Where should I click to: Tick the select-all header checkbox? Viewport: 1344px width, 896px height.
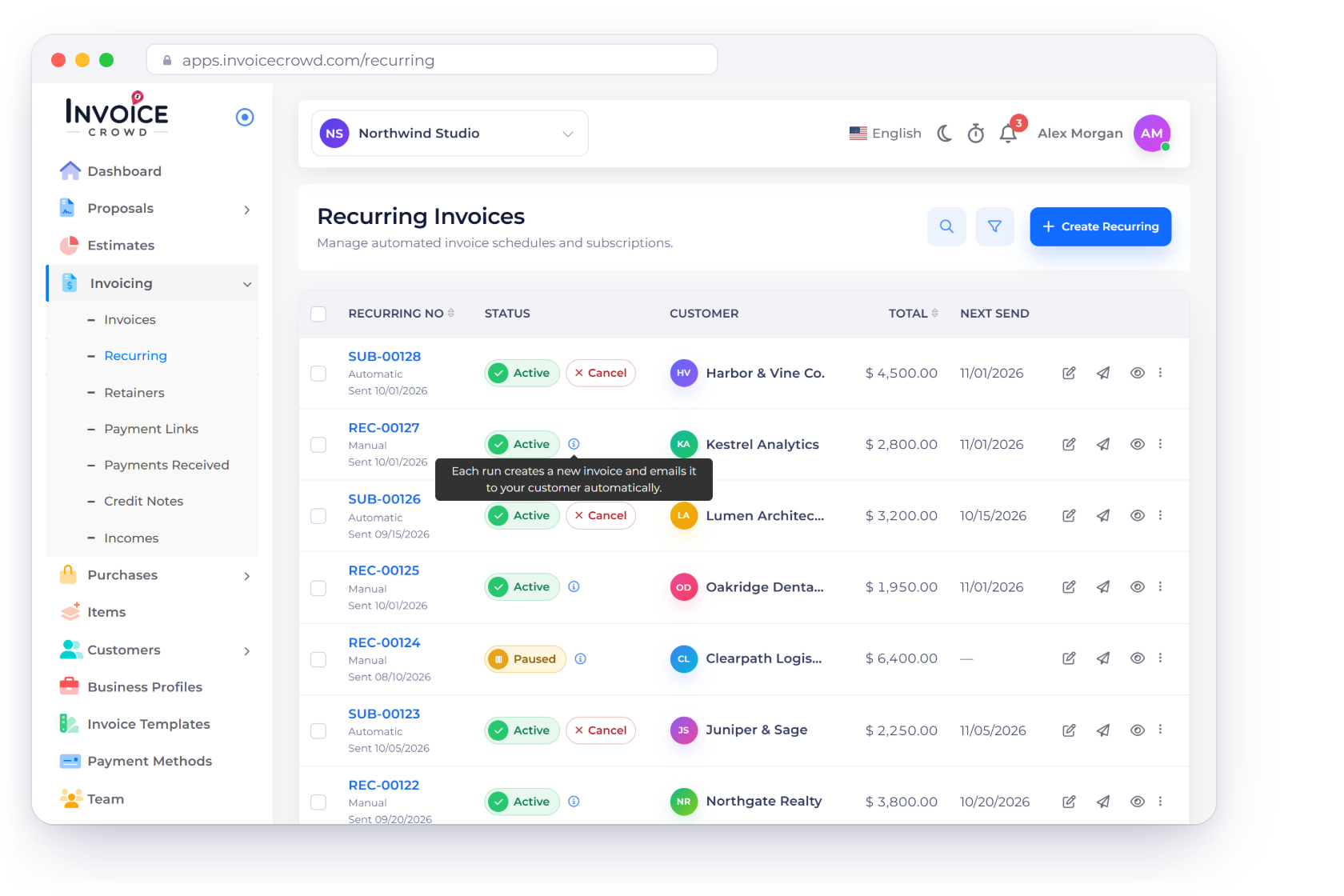318,314
